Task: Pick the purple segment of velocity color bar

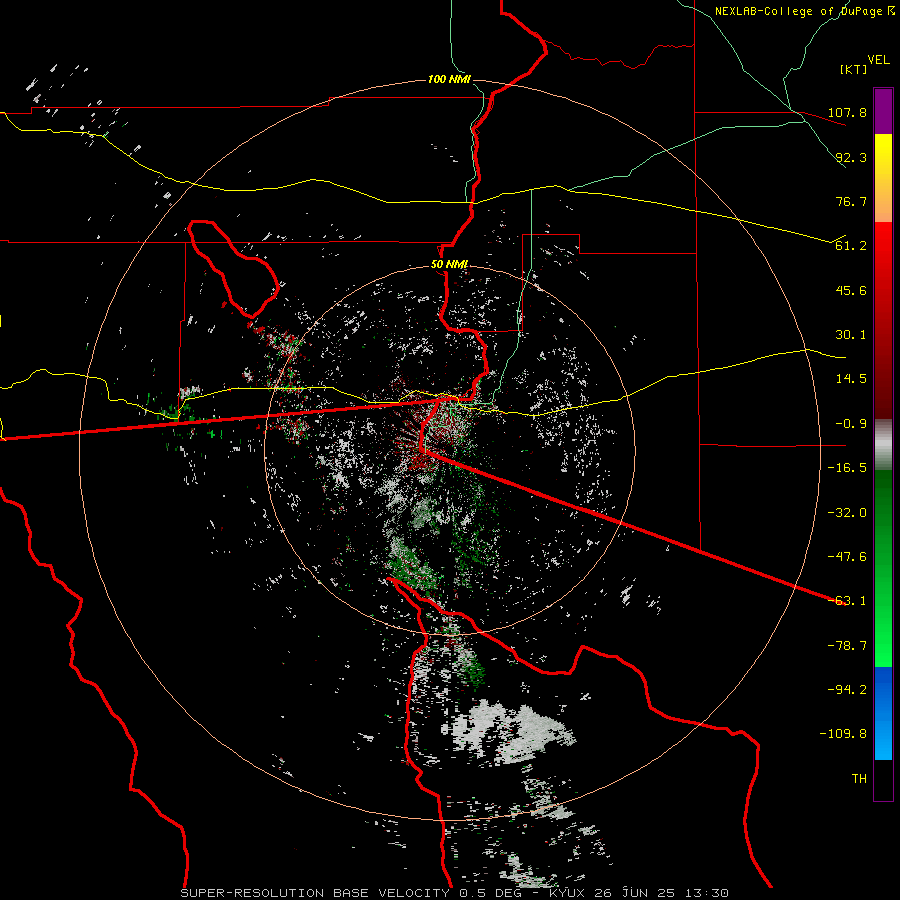Action: [x=883, y=111]
